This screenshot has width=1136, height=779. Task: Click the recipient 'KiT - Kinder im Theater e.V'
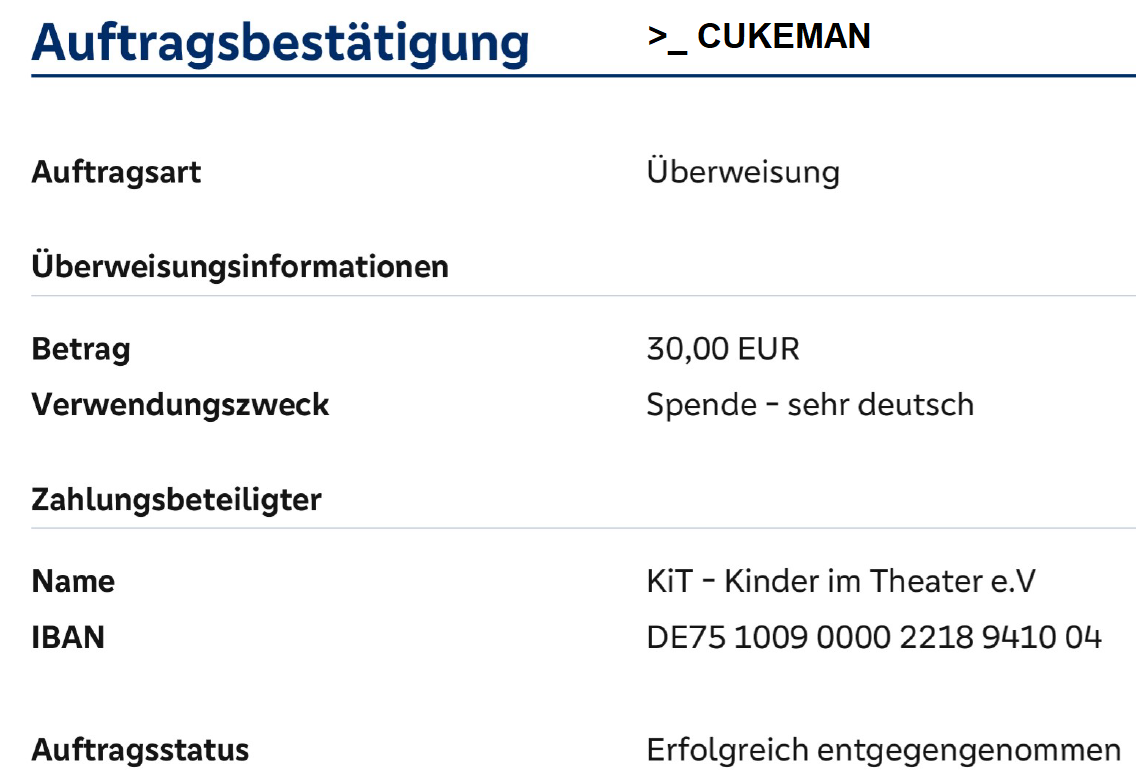pyautogui.click(x=841, y=582)
